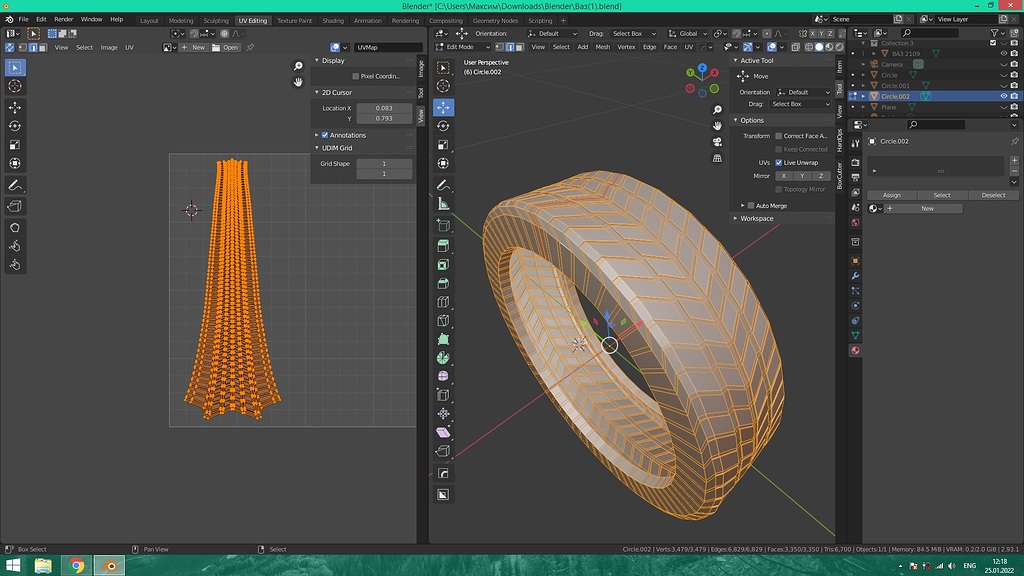Image resolution: width=1024 pixels, height=576 pixels.
Task: Select the Smooth tool in 3D viewport
Action: (x=443, y=376)
